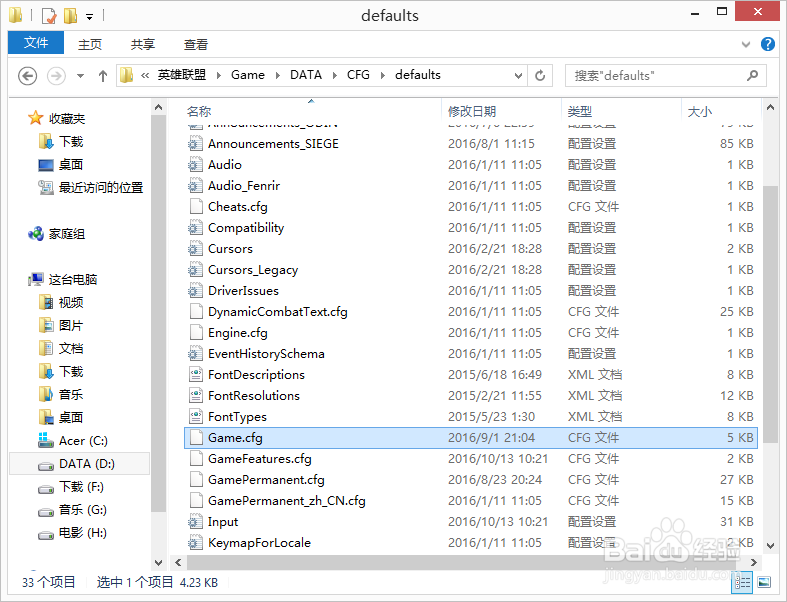Open 音乐 (G:) drive

(x=83, y=510)
